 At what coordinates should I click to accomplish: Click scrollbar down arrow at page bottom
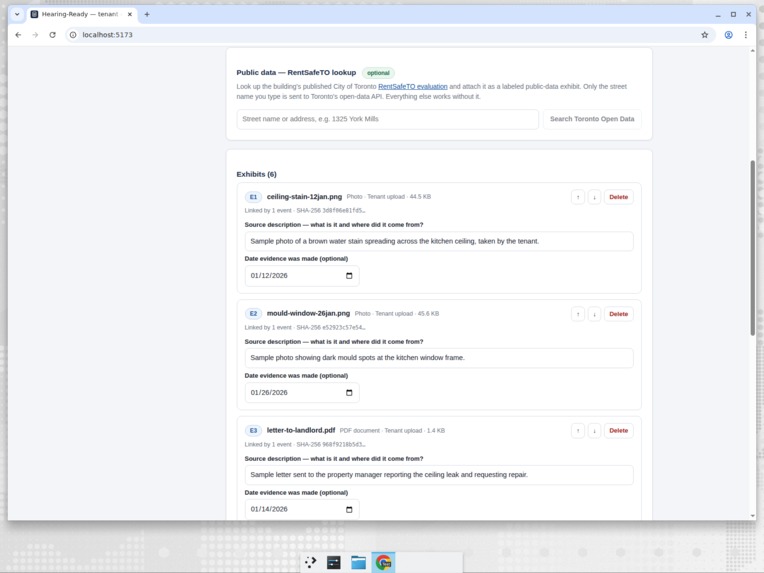752,516
